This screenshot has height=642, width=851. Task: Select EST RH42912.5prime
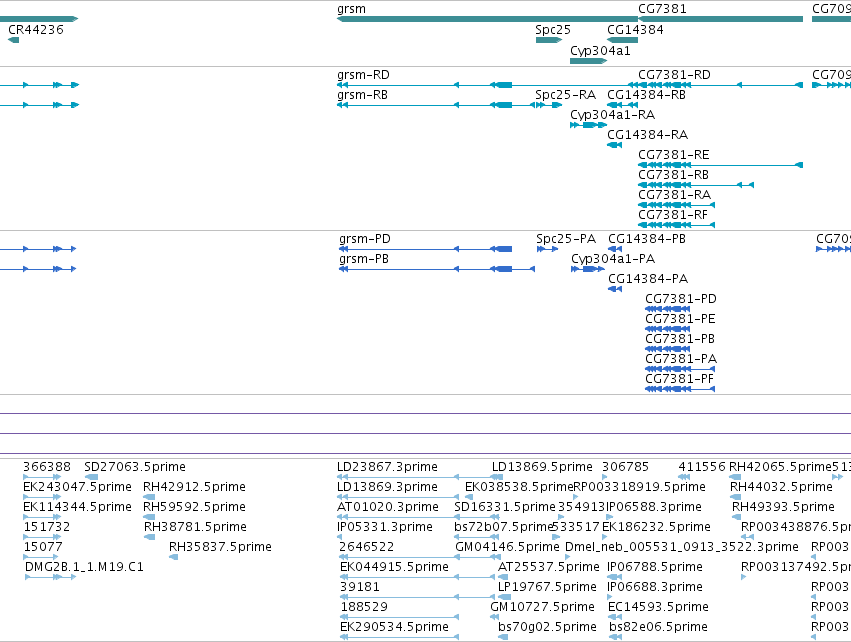[149, 497]
